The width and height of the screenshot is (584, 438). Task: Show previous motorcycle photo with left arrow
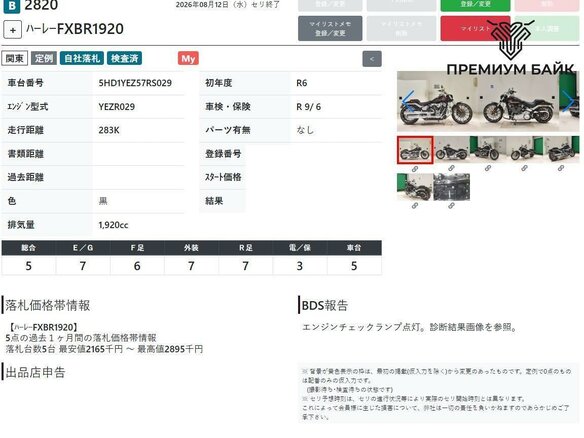coord(408,101)
